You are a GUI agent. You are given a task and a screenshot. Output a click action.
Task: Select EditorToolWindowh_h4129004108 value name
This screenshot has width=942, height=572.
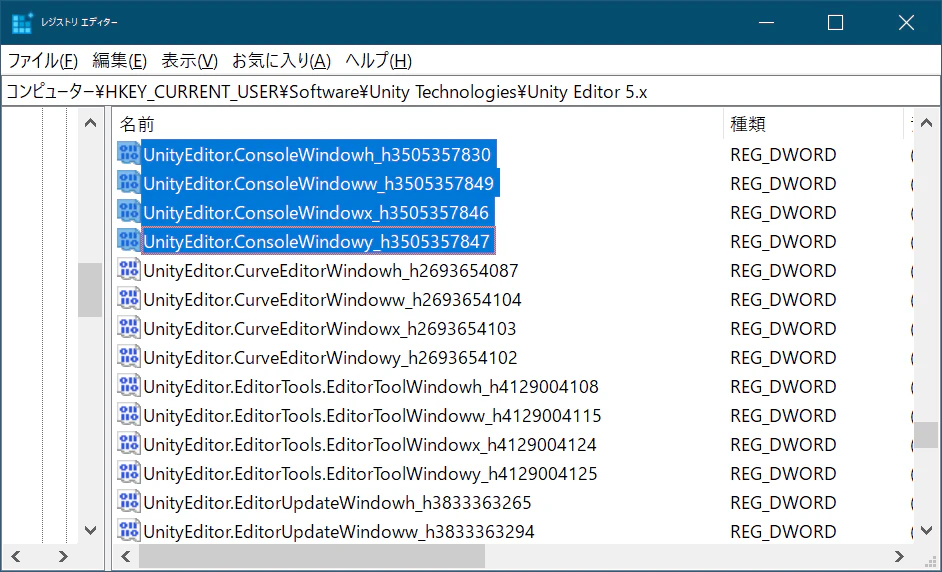pyautogui.click(x=371, y=386)
